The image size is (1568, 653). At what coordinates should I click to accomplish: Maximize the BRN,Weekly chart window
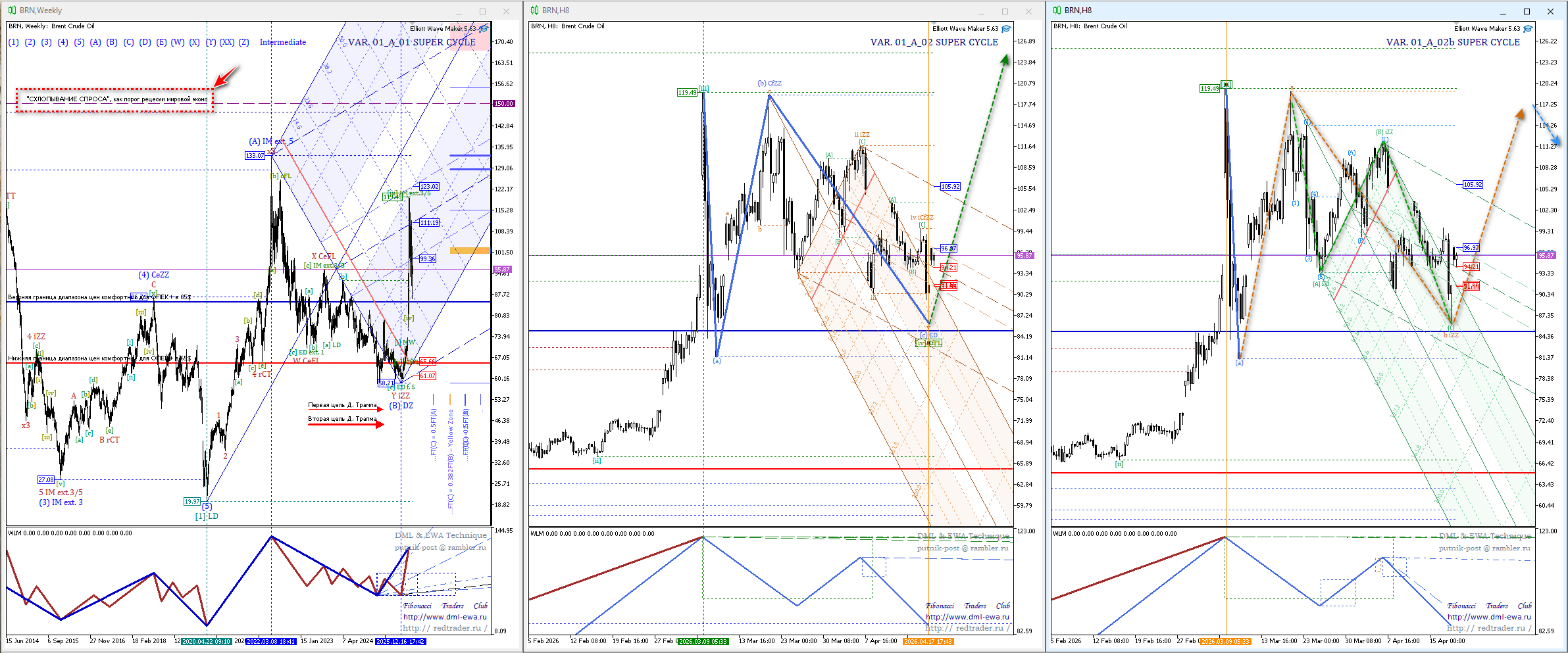tap(482, 11)
